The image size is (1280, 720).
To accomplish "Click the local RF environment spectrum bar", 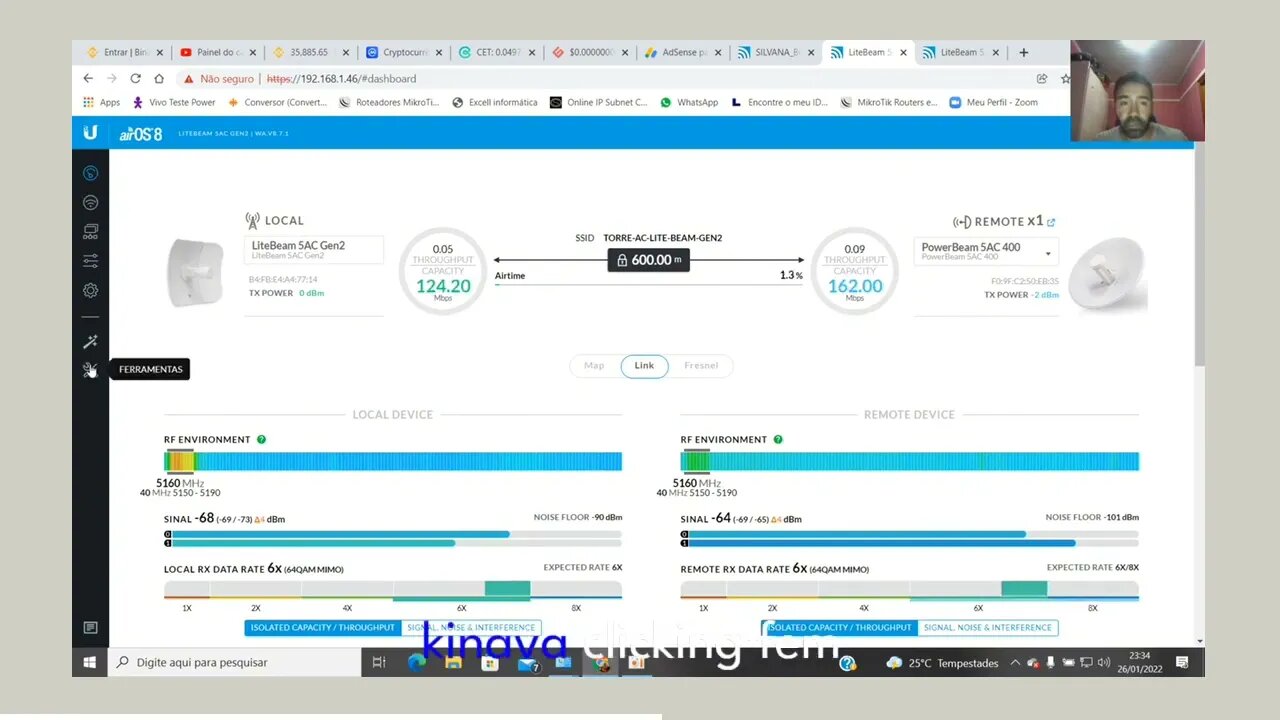I will coord(393,461).
